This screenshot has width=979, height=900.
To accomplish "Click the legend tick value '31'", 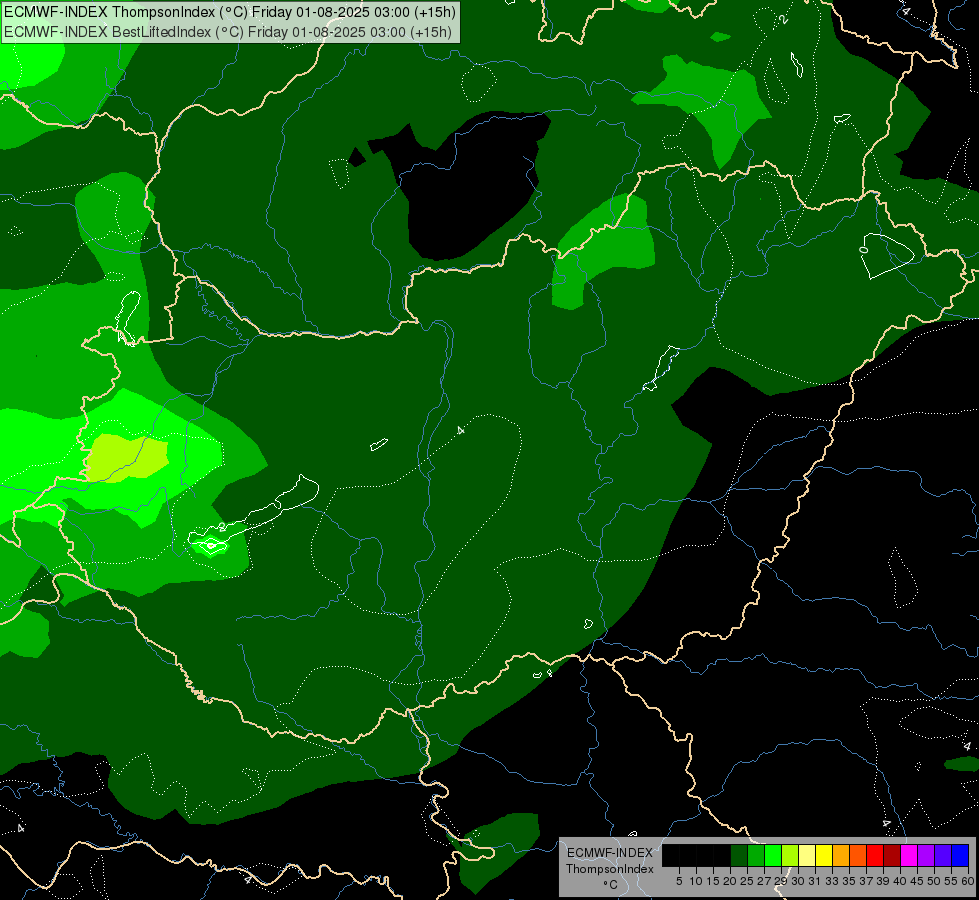I will click(x=815, y=881).
